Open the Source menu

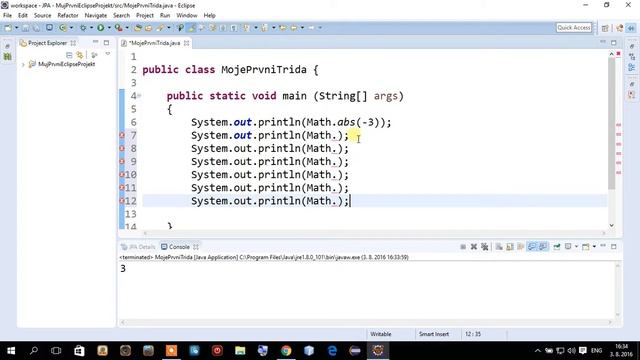pos(42,16)
